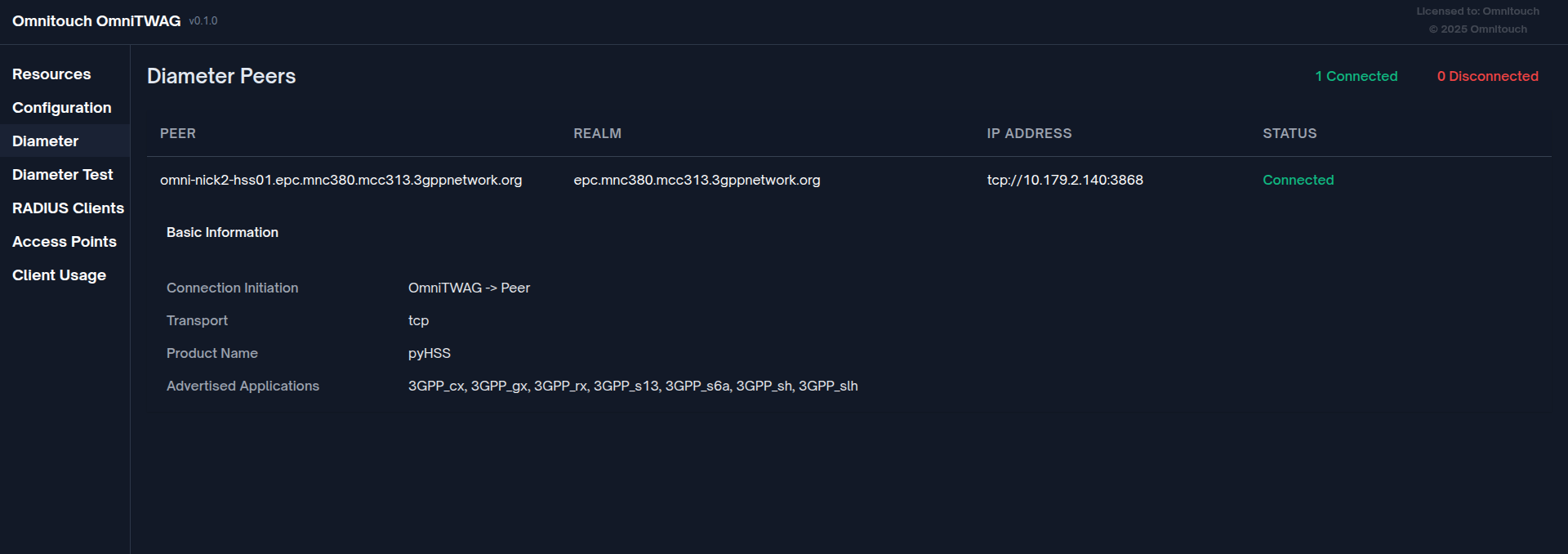1568x554 pixels.
Task: Sort by the REALM column header
Action: (x=597, y=133)
